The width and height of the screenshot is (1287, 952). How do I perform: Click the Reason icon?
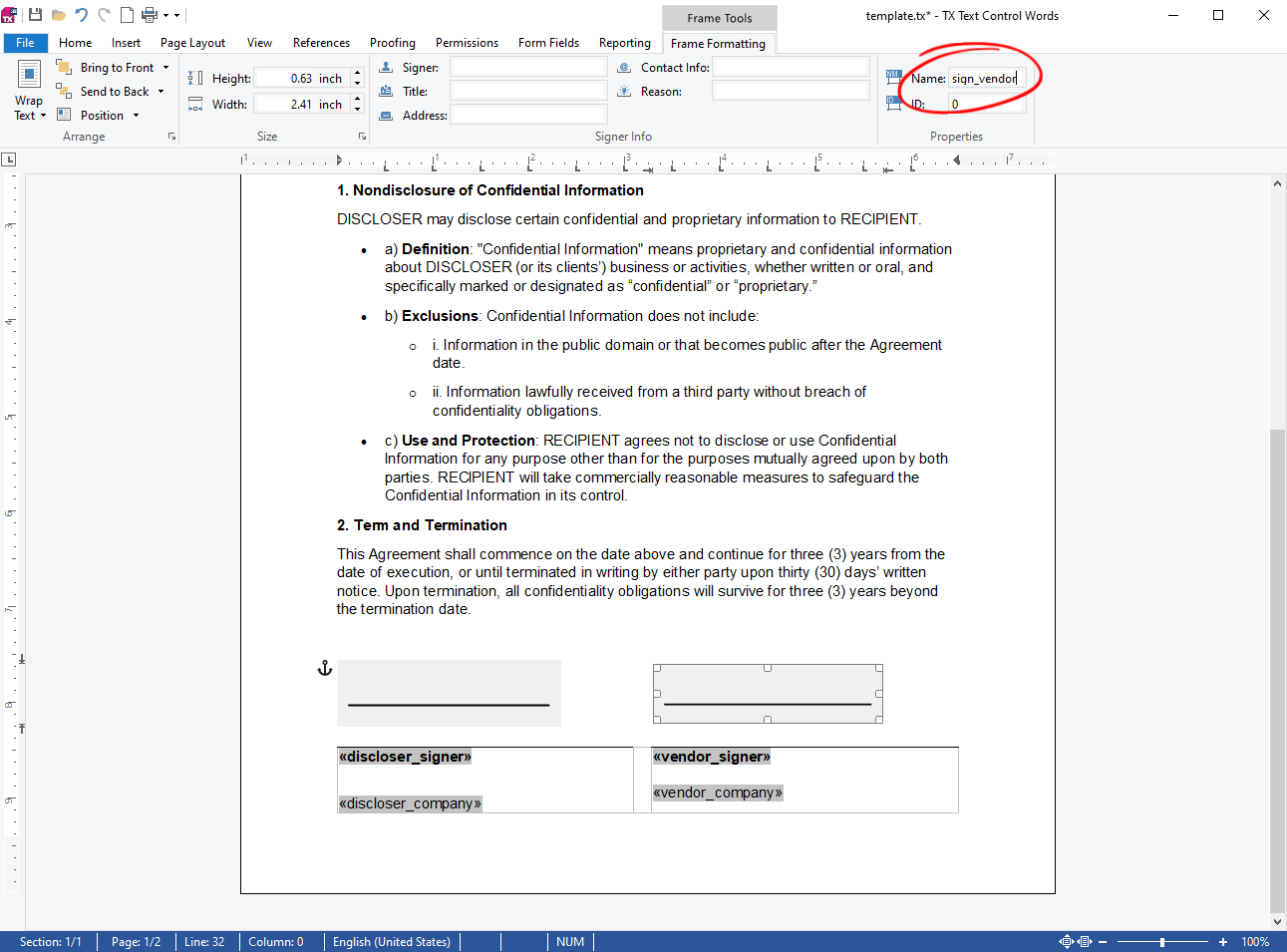tap(624, 91)
